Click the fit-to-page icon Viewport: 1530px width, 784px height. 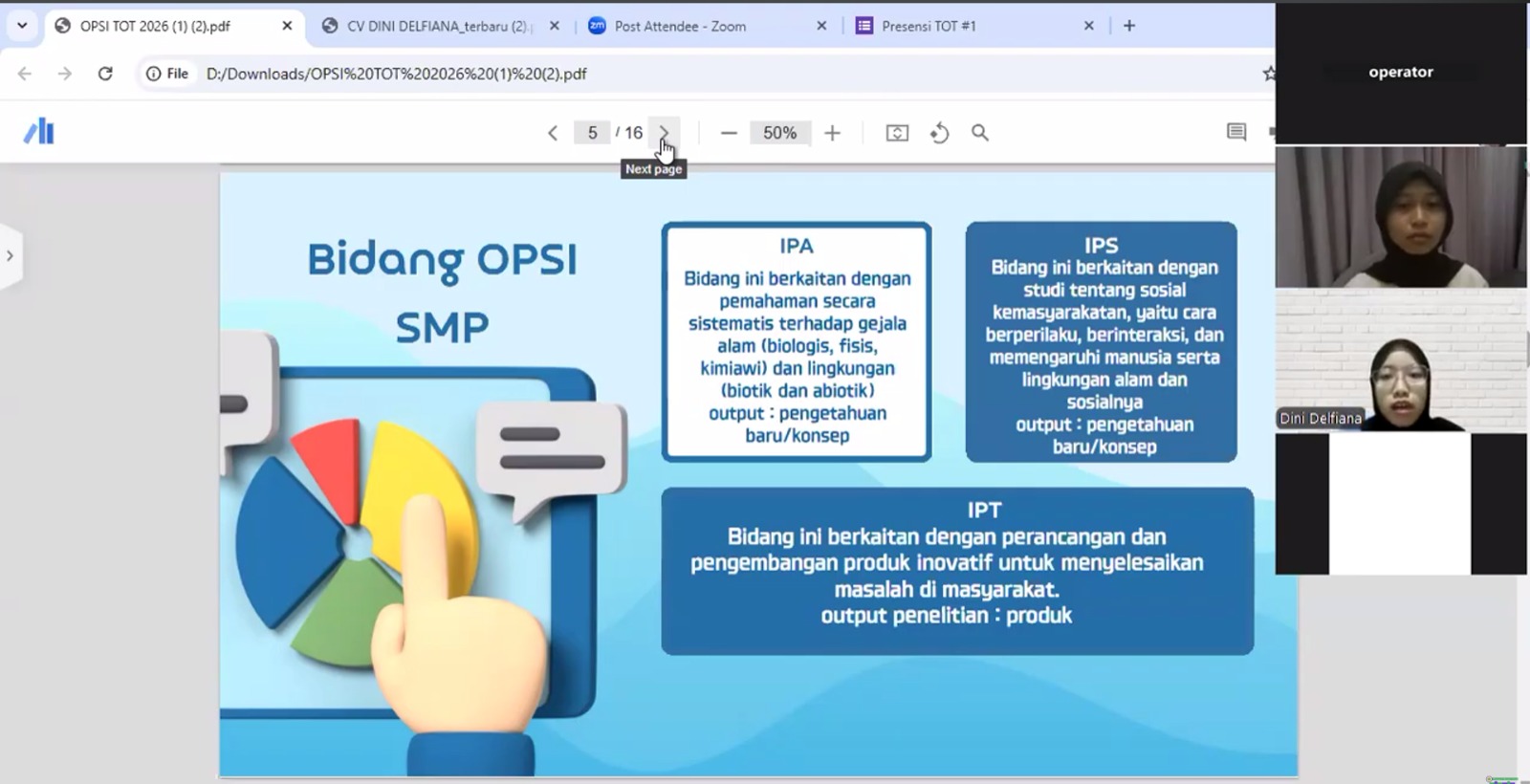(897, 133)
